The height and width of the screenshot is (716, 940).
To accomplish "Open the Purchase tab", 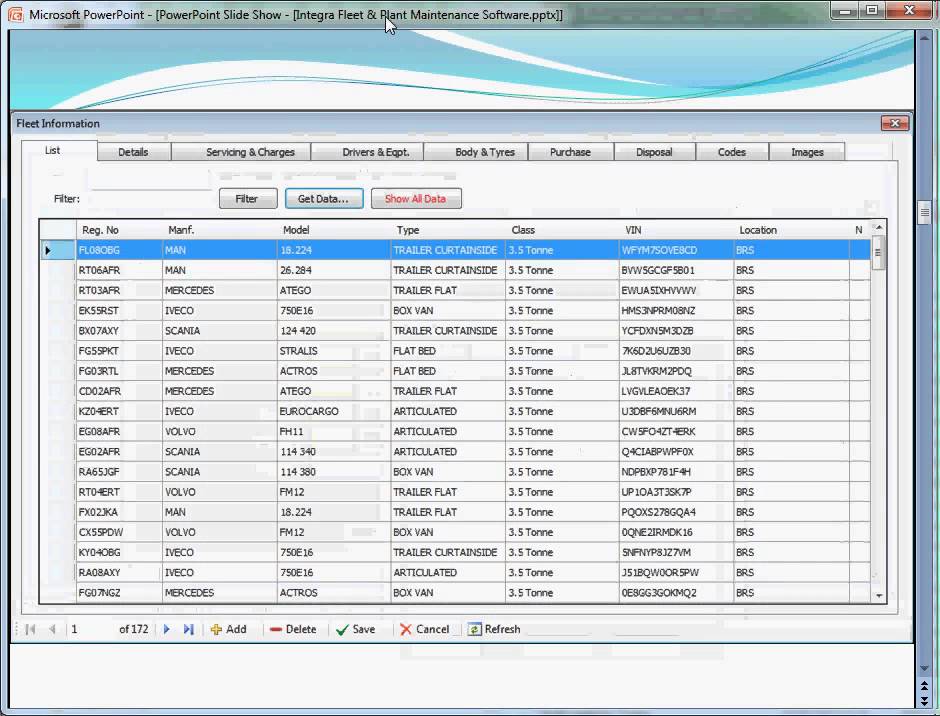I will click(571, 152).
